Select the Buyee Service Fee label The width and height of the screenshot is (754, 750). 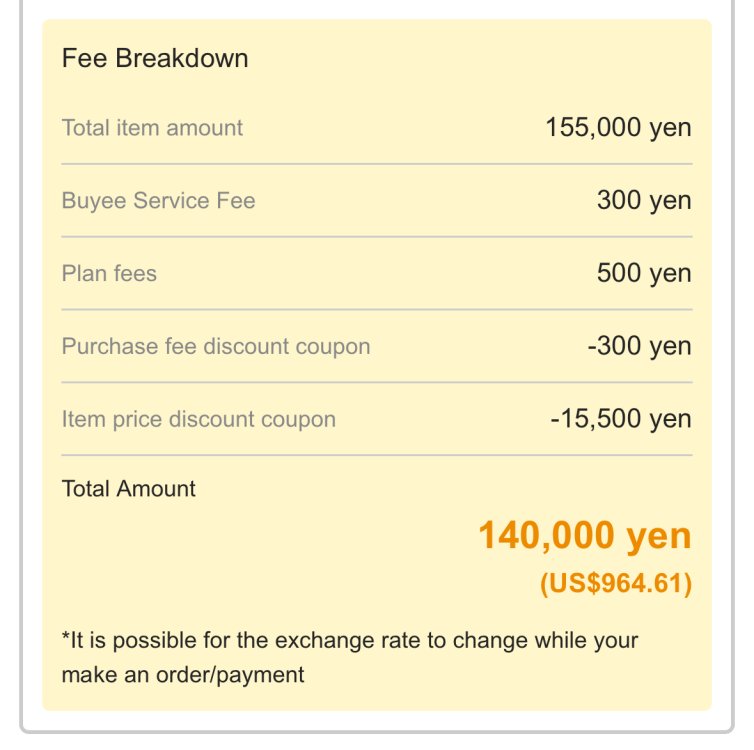click(158, 201)
